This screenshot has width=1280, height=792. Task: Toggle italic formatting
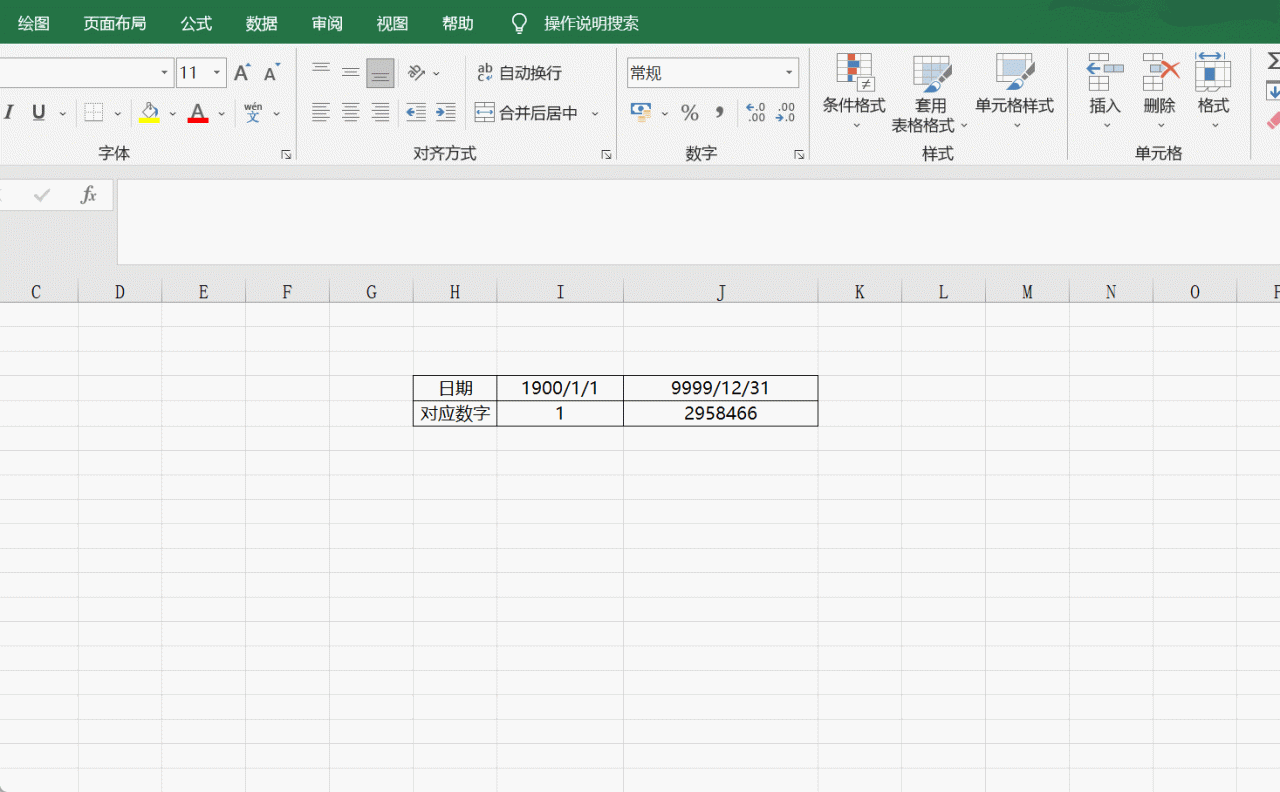[9, 113]
